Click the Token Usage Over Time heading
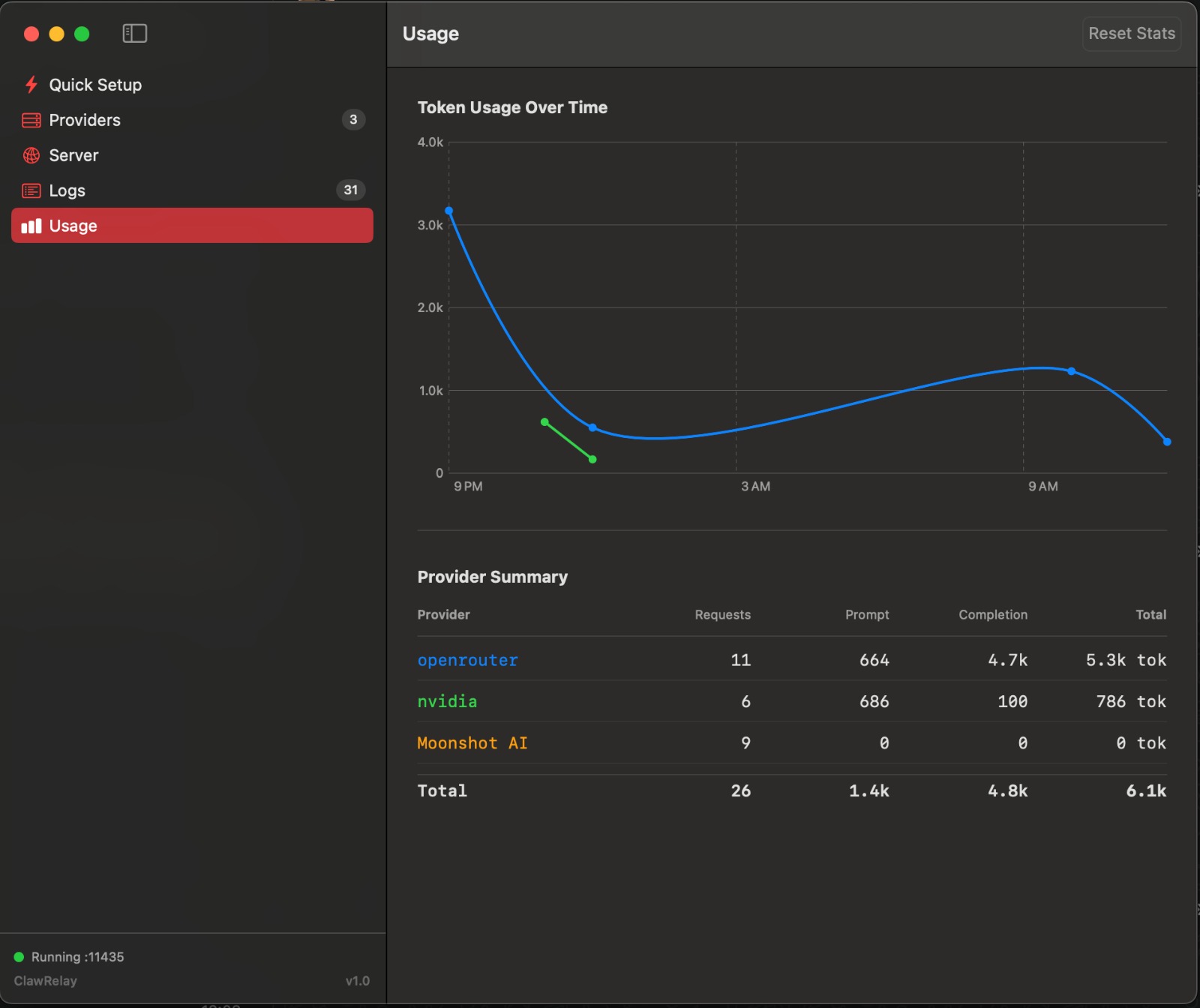This screenshot has height=1008, width=1200. [x=512, y=107]
